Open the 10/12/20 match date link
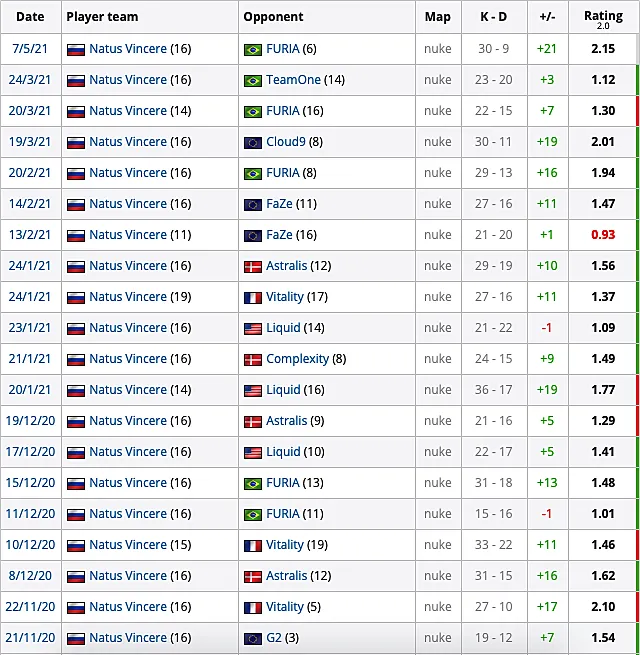 coord(30,544)
